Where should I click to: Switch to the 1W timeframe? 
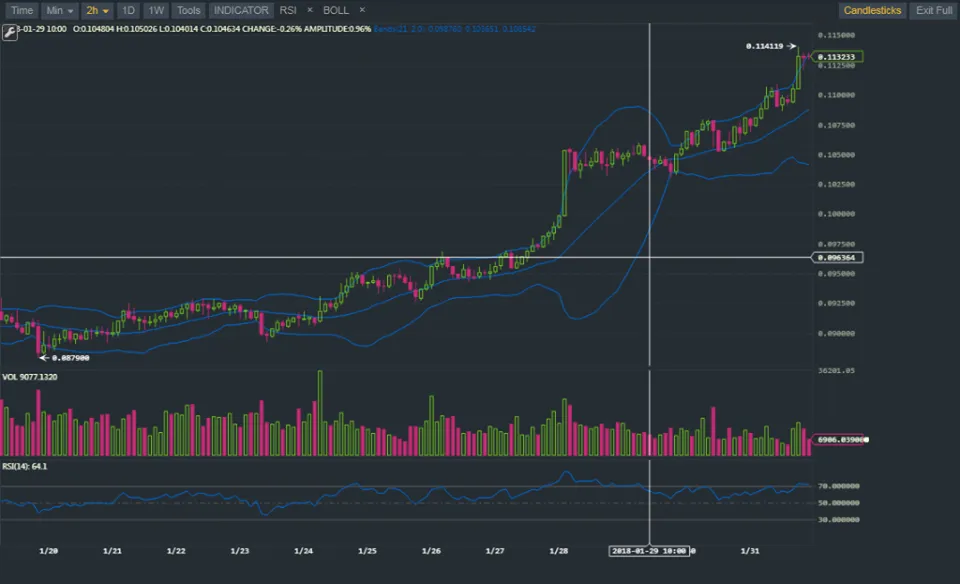point(156,10)
